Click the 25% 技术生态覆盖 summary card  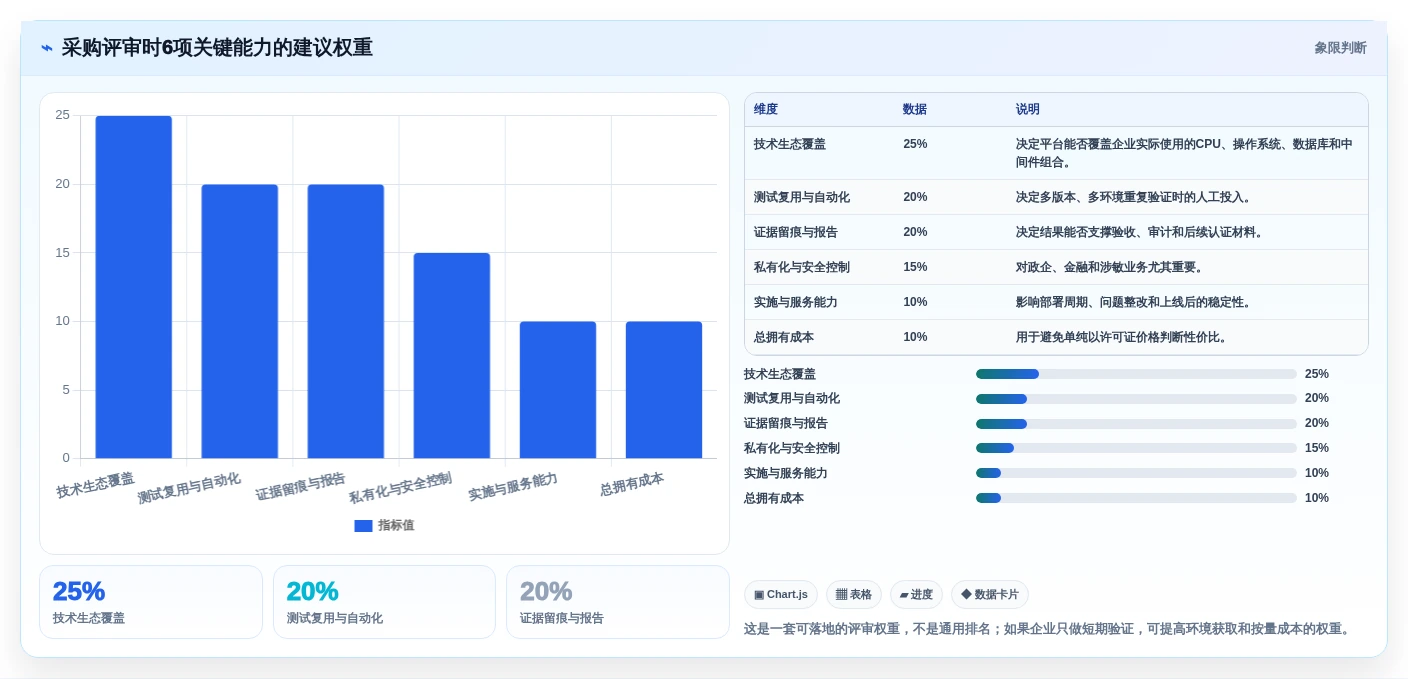pyautogui.click(x=151, y=602)
